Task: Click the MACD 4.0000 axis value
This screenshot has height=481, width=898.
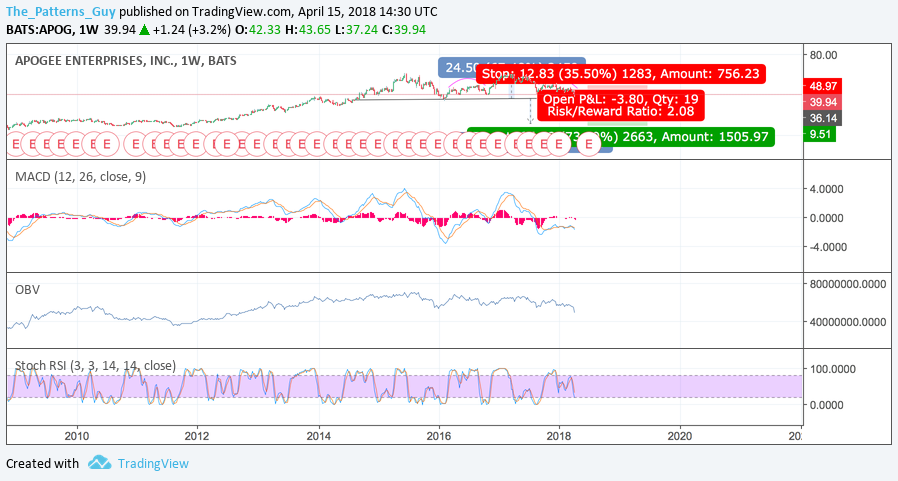Action: [826, 189]
